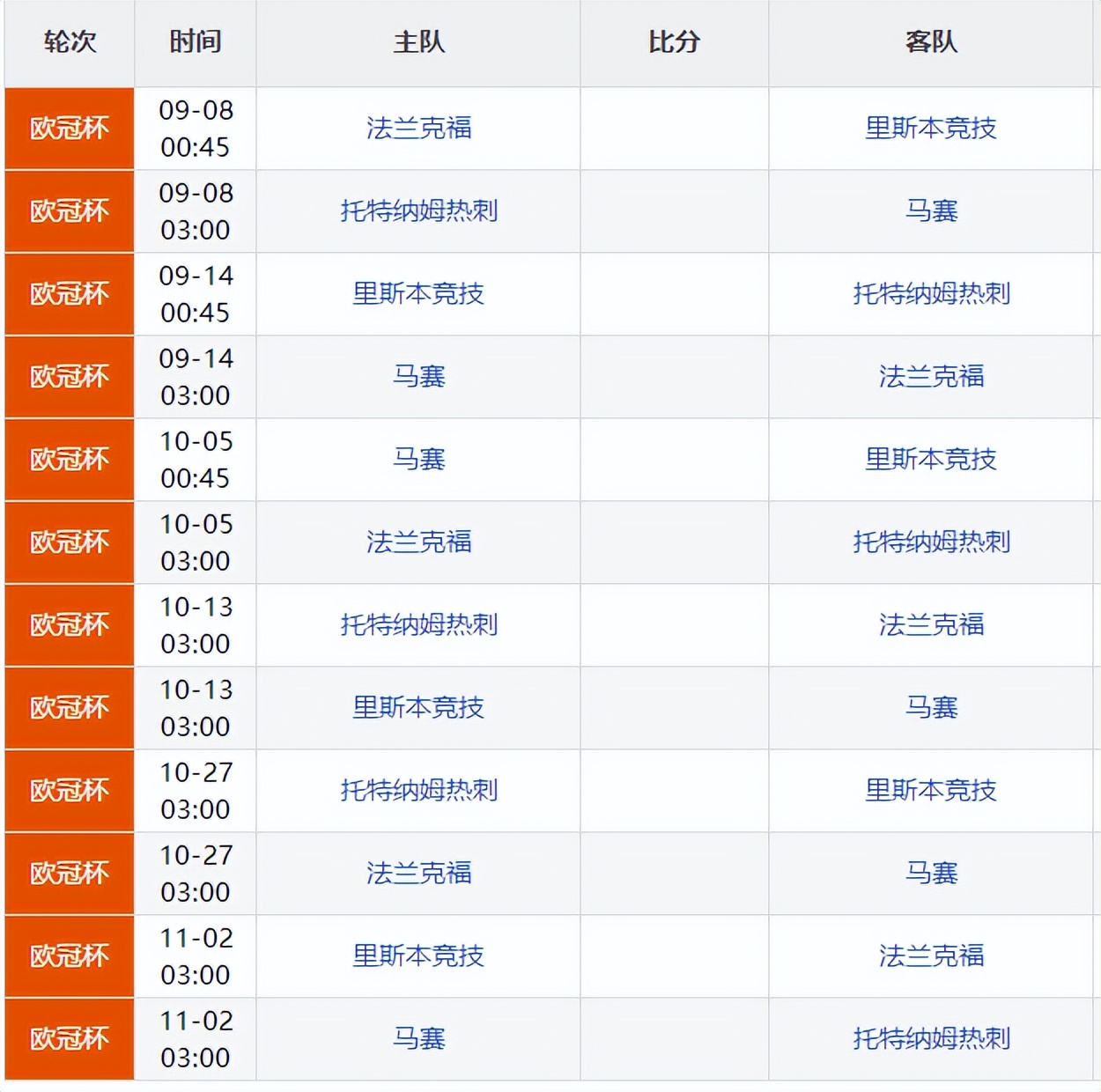This screenshot has width=1101, height=1092.
Task: Click 欧冠杯 label in the 09-08 03:00 row
Action: coord(70,211)
